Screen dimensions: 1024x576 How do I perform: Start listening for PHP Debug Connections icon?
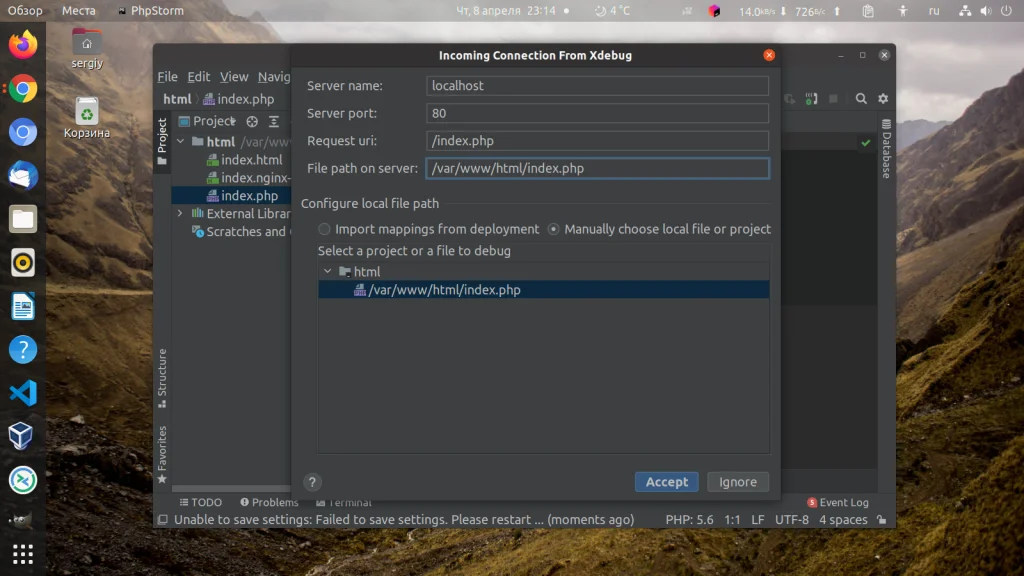811,98
